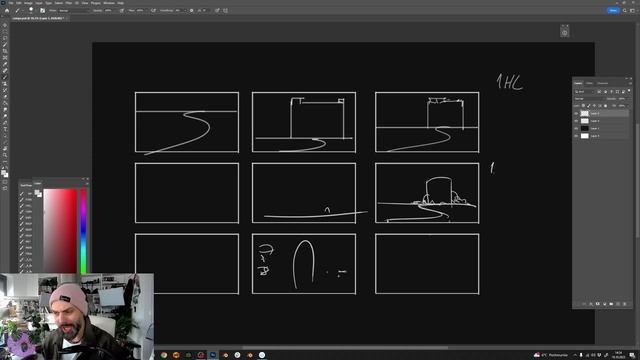This screenshot has height=360, width=640.
Task: Open the search icon at top right
Action: click(624, 10)
